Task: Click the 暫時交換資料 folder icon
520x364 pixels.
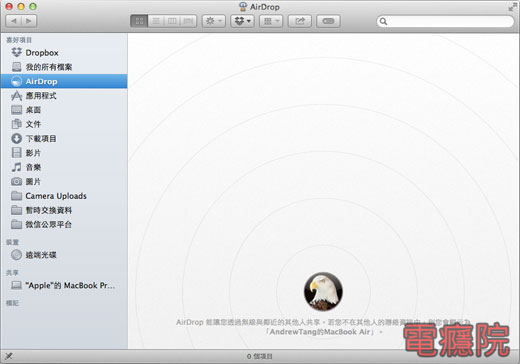Action: (x=16, y=210)
